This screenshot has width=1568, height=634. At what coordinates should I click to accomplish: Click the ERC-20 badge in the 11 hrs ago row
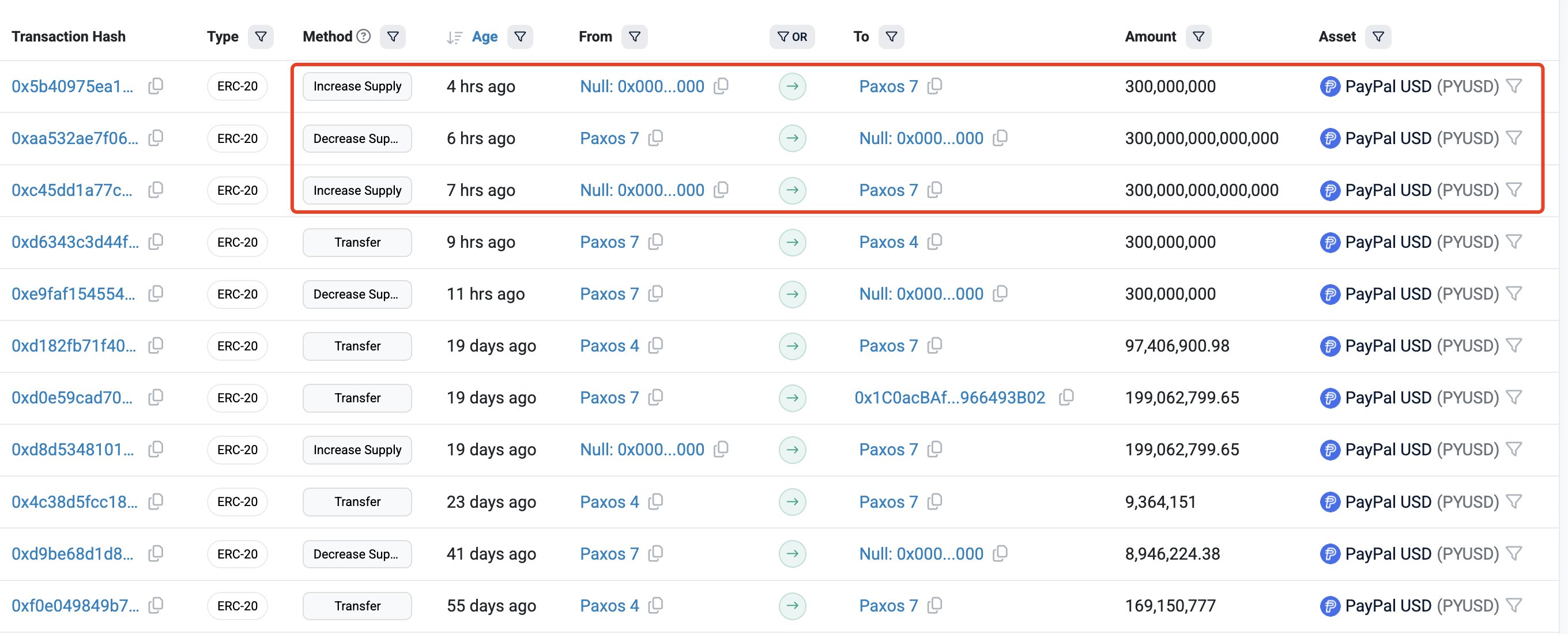click(x=238, y=295)
